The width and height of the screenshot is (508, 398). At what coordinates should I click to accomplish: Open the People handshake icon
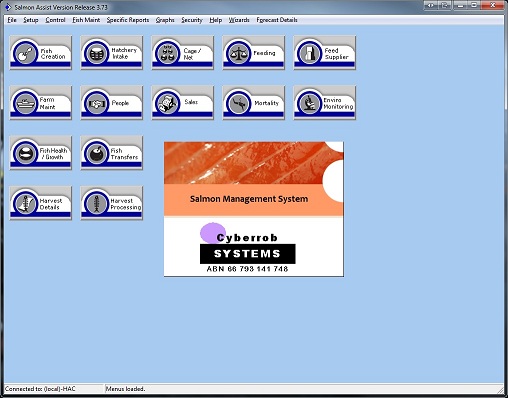[112, 103]
